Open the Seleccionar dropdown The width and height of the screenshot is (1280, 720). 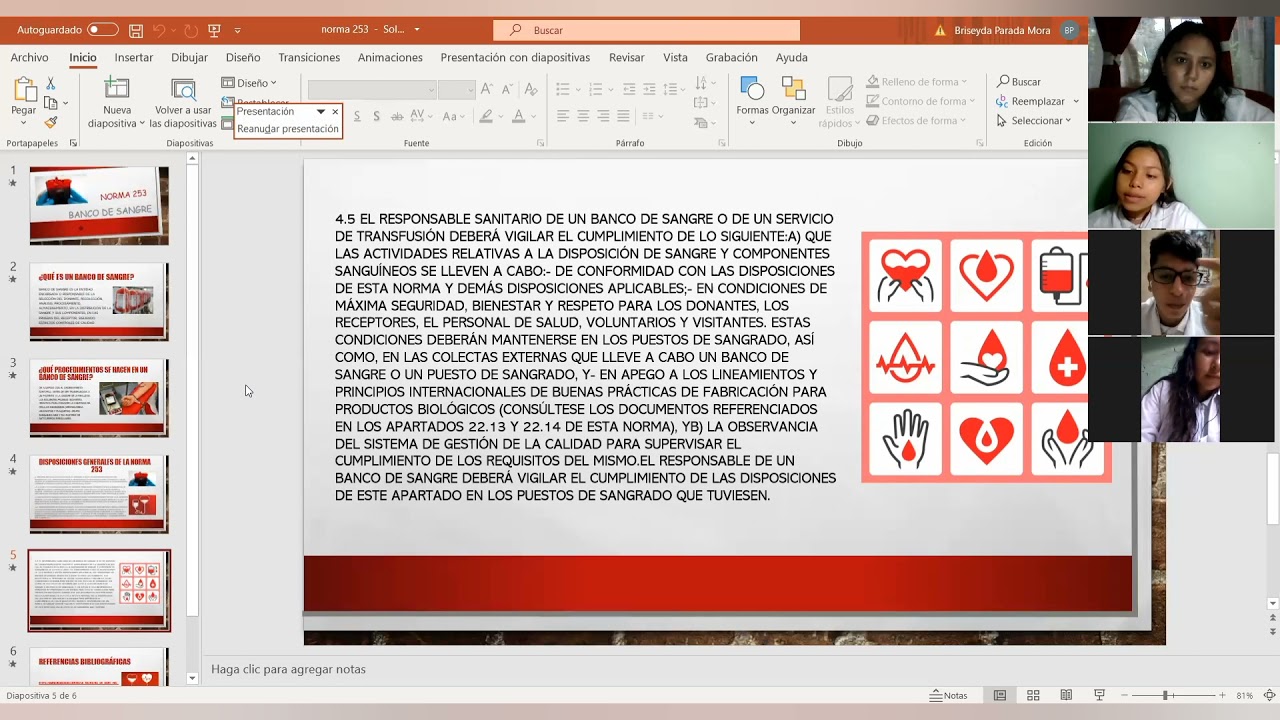(1034, 121)
